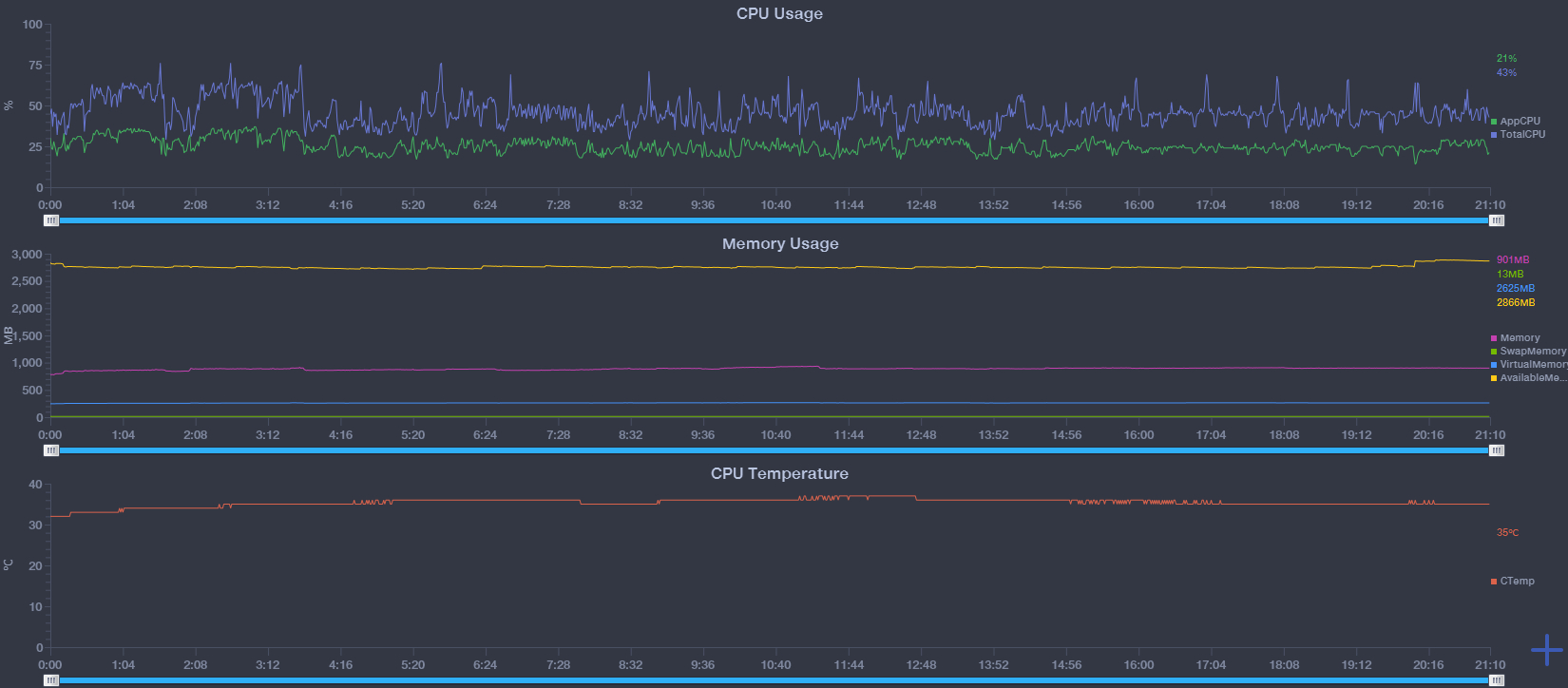Click Memory Usage left zoom slider handle

(x=51, y=450)
